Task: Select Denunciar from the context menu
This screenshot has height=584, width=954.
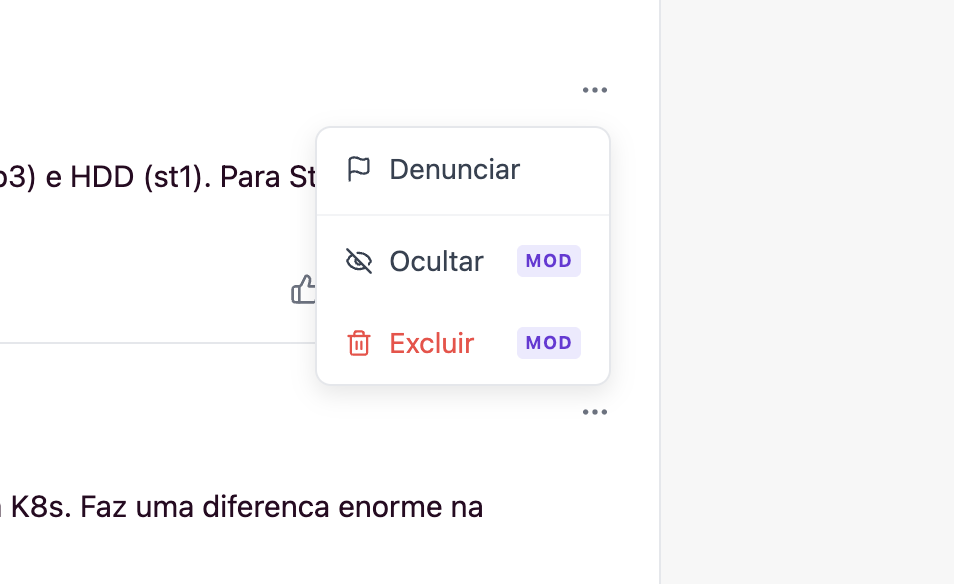Action: 454,170
